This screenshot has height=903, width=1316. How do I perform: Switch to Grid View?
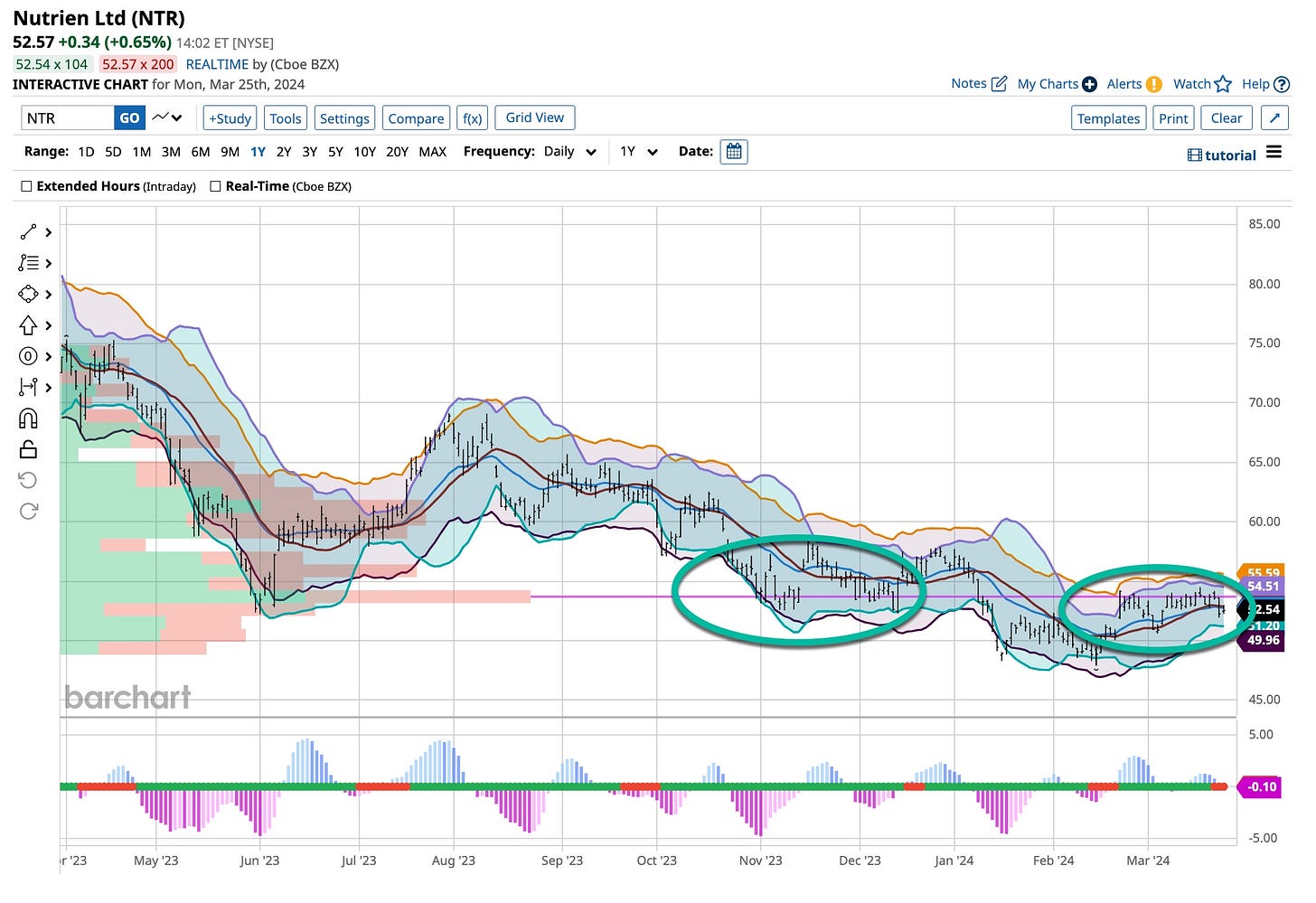(535, 118)
